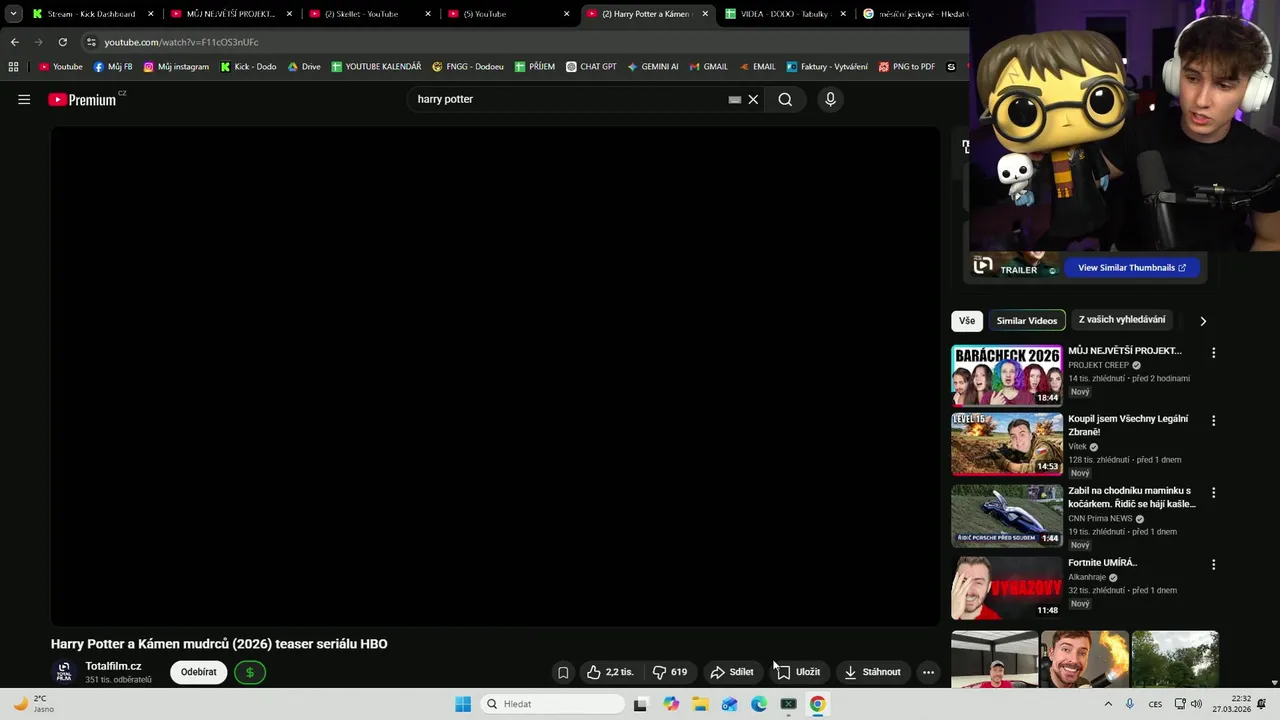Dislike the video with thumbs down
The height and width of the screenshot is (720, 1280).
(669, 672)
